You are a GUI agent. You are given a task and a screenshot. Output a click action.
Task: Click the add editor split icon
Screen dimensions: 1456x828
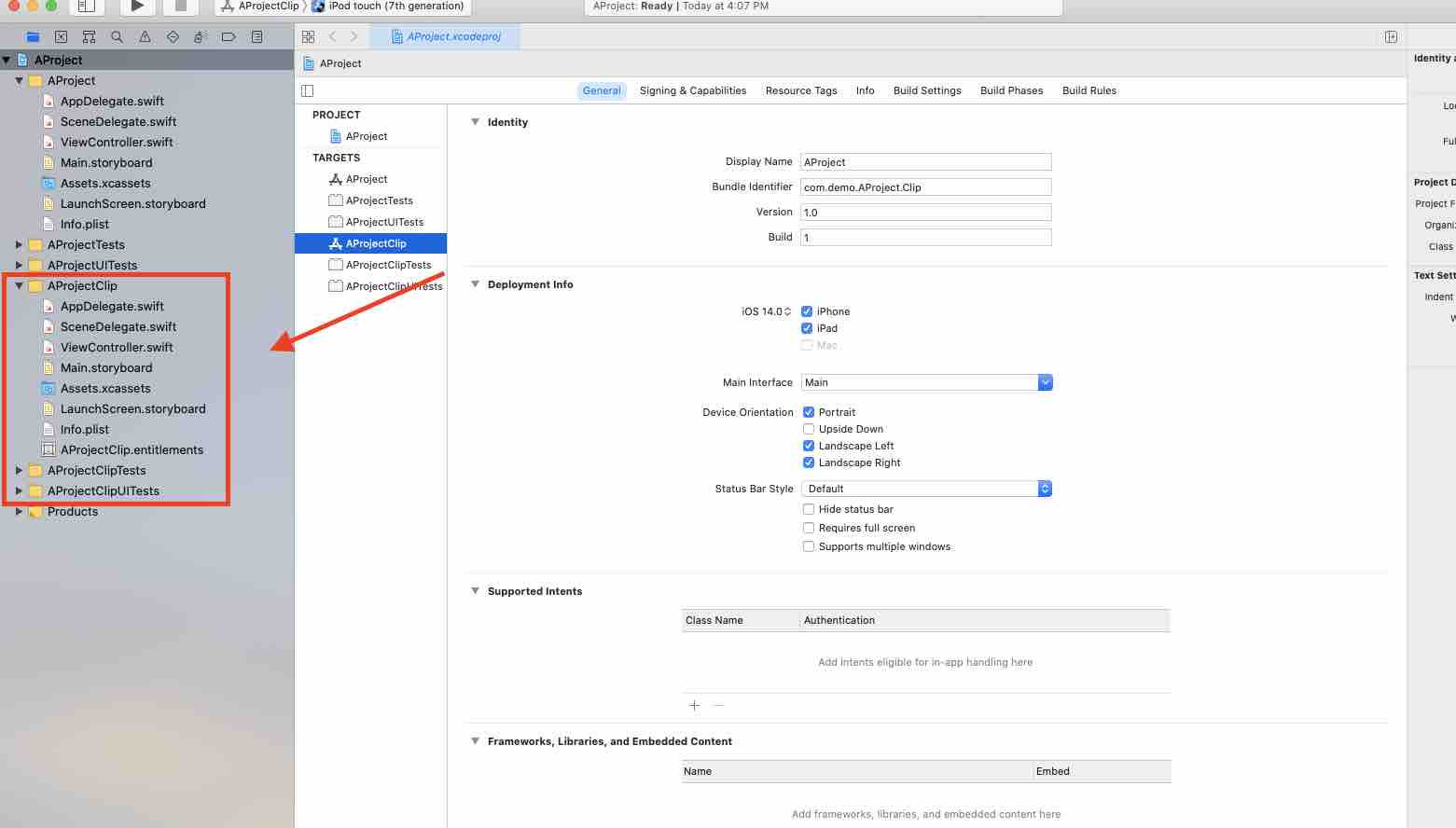coord(1391,36)
